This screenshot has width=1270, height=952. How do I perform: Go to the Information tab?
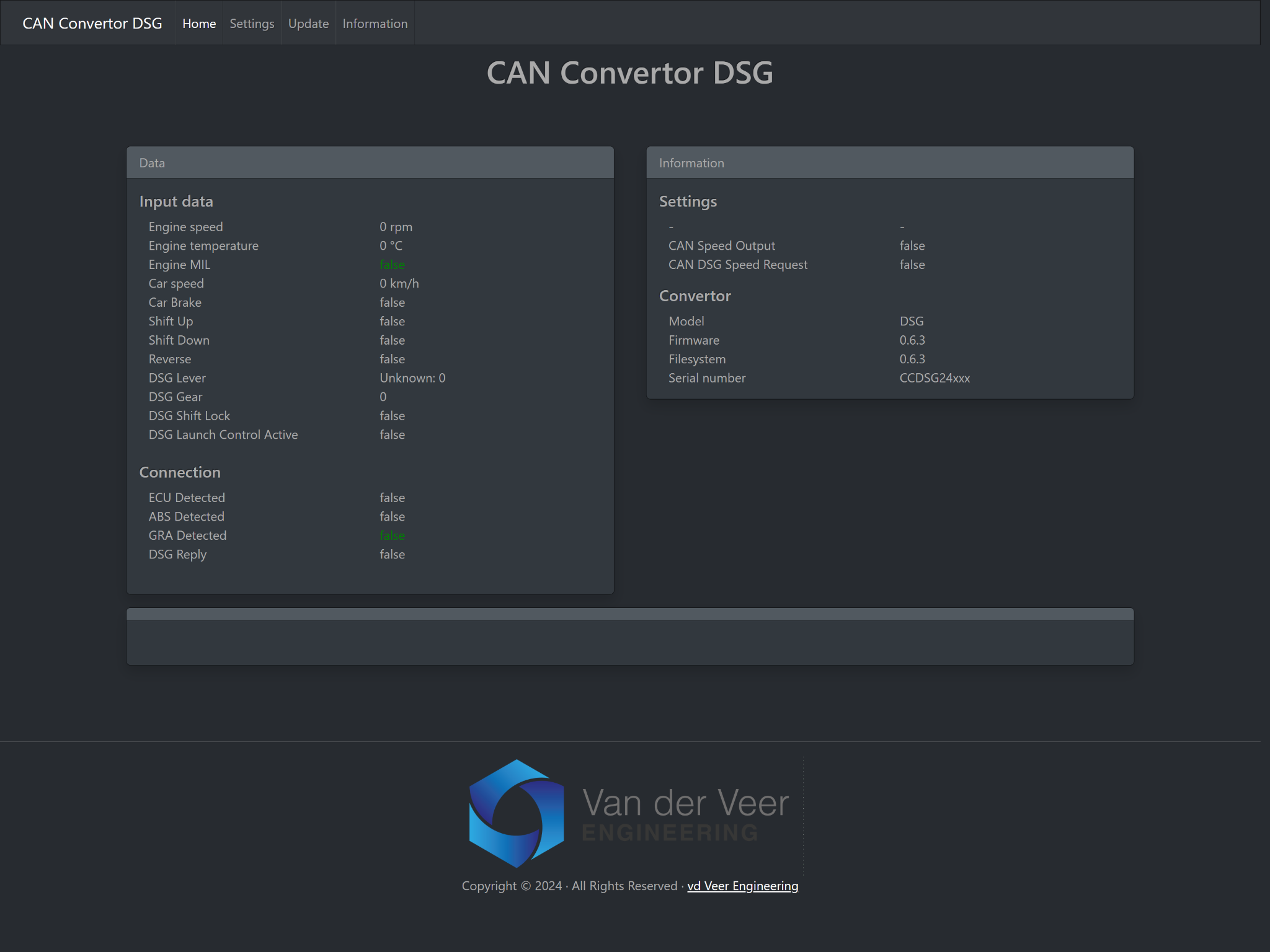(375, 23)
